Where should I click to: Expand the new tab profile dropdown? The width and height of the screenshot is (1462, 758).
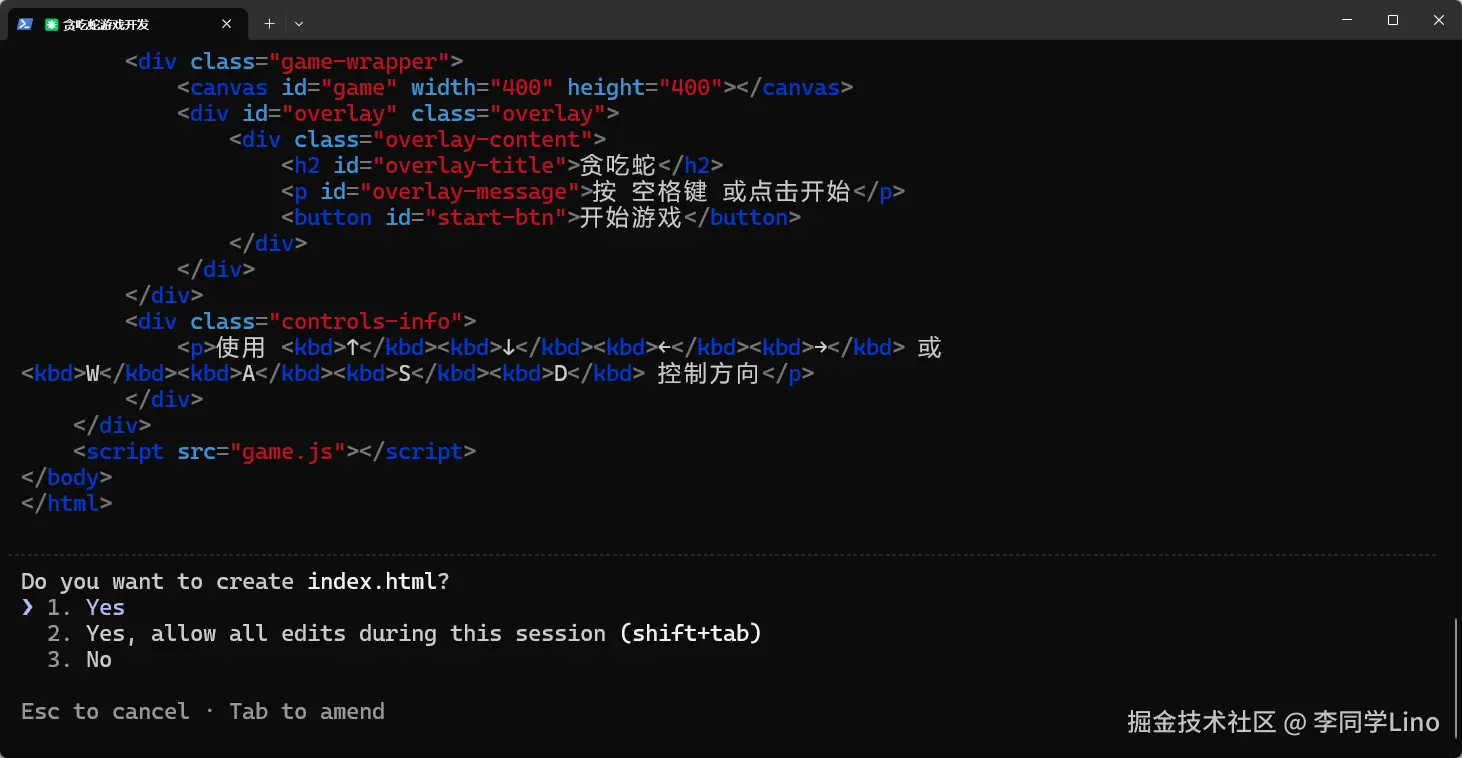[299, 23]
